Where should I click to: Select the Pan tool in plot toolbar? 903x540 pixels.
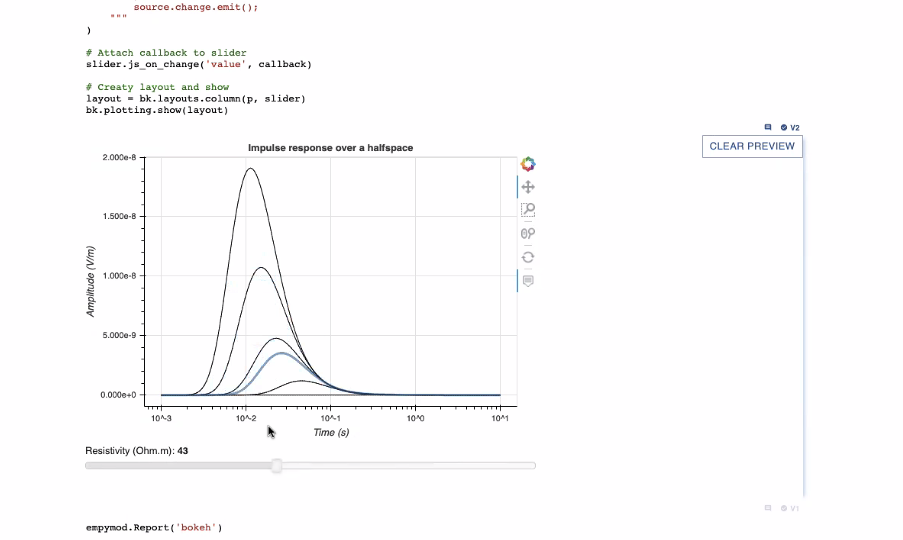tap(528, 187)
